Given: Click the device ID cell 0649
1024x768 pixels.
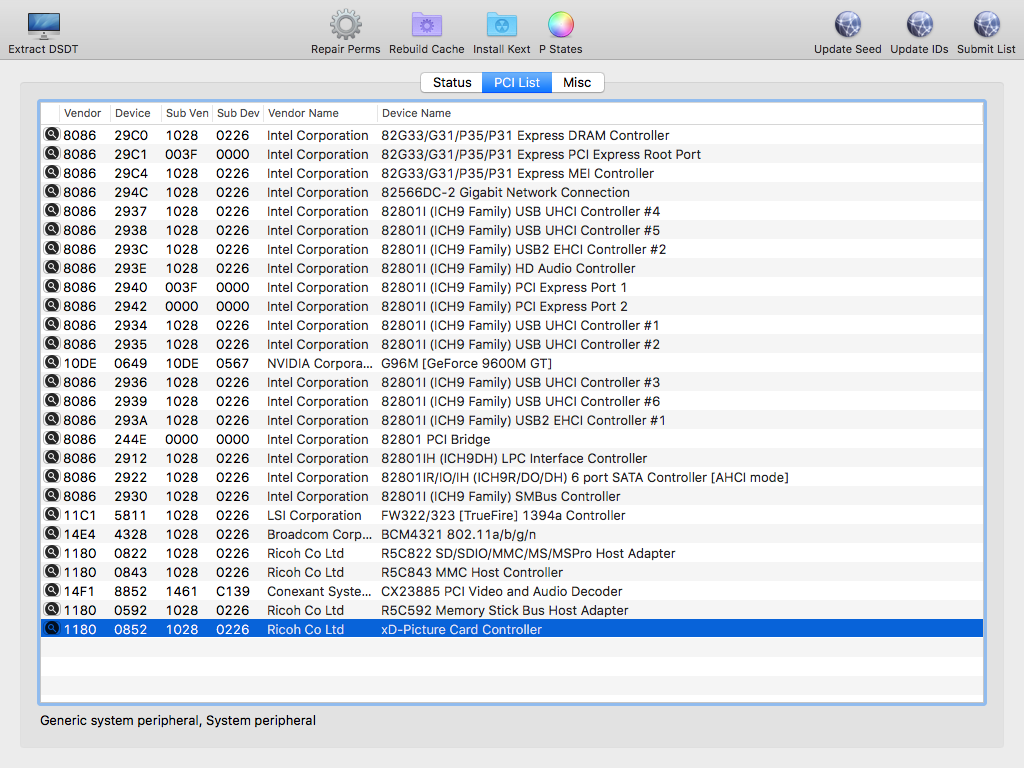Looking at the screenshot, I should (131, 363).
